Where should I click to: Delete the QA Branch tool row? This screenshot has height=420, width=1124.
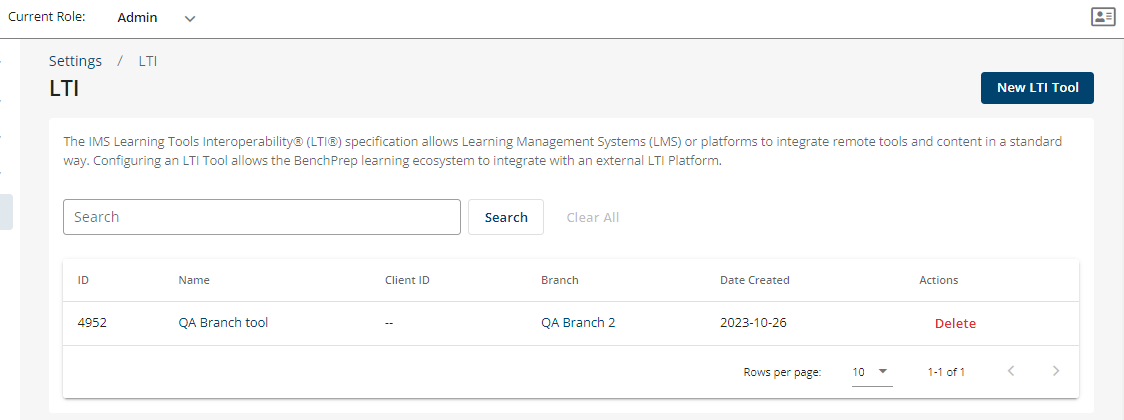coord(955,323)
